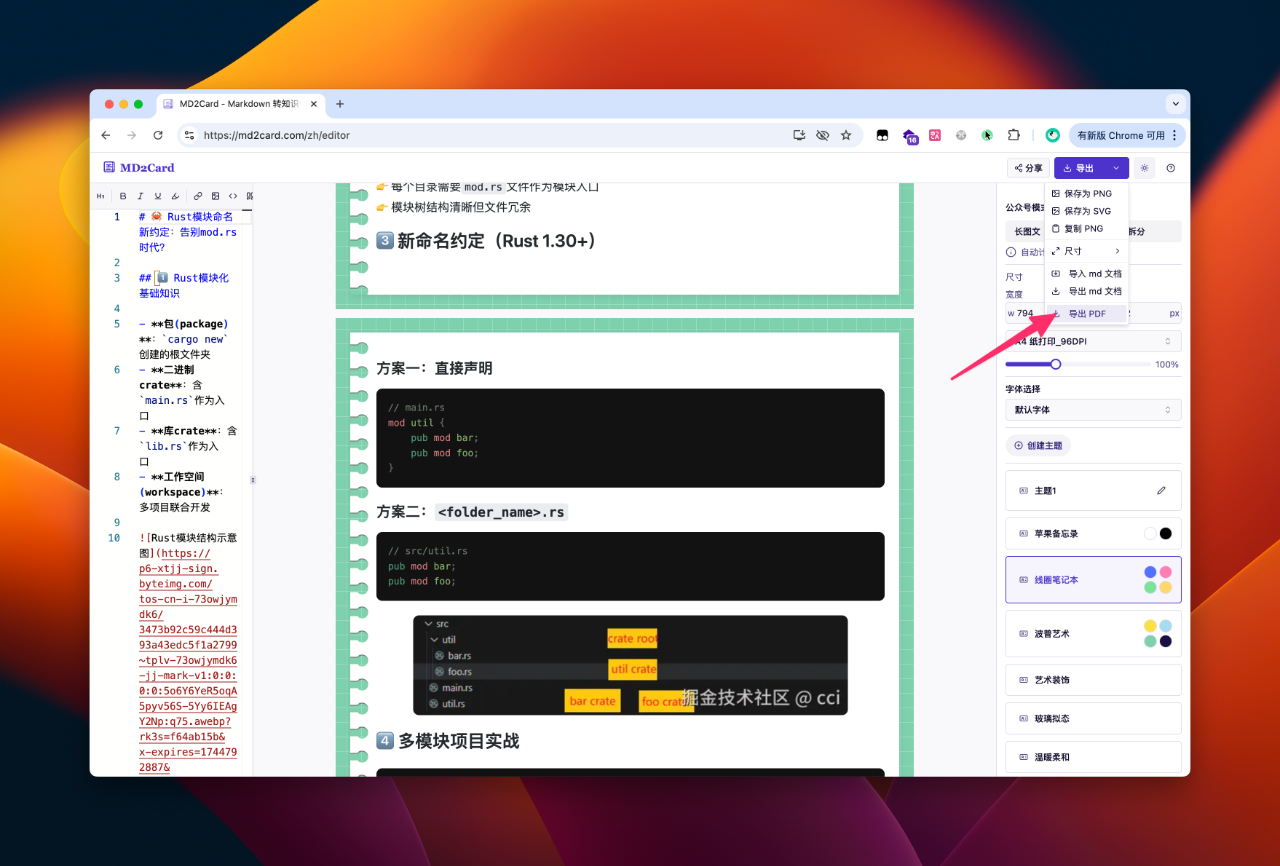Open the pink translate extension icon
Screen dimensions: 1280x866
click(x=935, y=135)
